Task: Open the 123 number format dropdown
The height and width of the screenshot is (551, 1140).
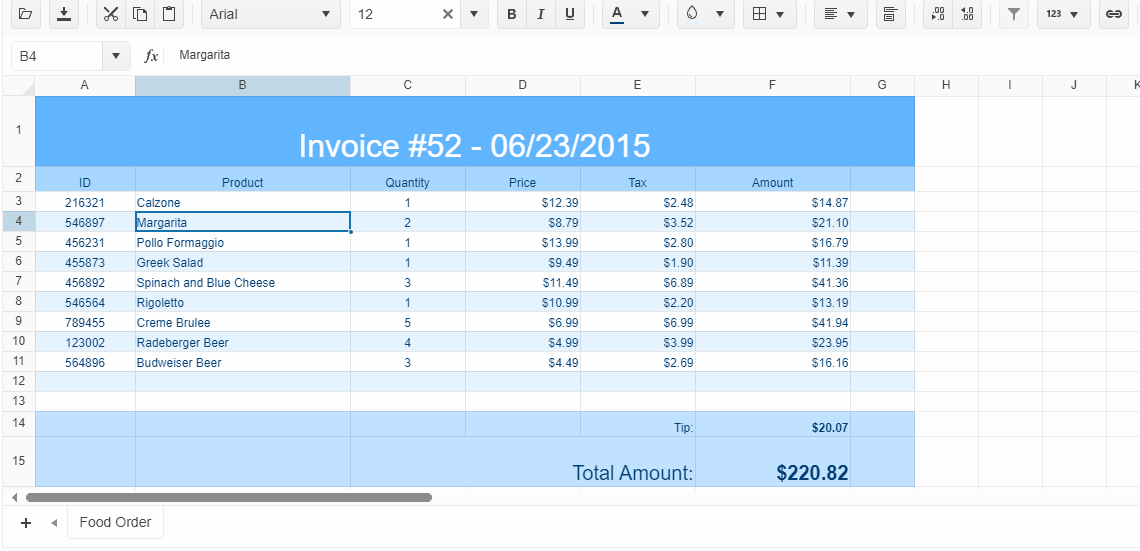Action: pos(1063,14)
